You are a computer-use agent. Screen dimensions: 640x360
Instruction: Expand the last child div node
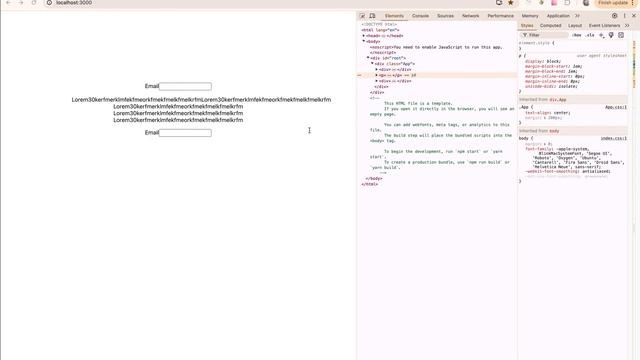click(x=376, y=81)
